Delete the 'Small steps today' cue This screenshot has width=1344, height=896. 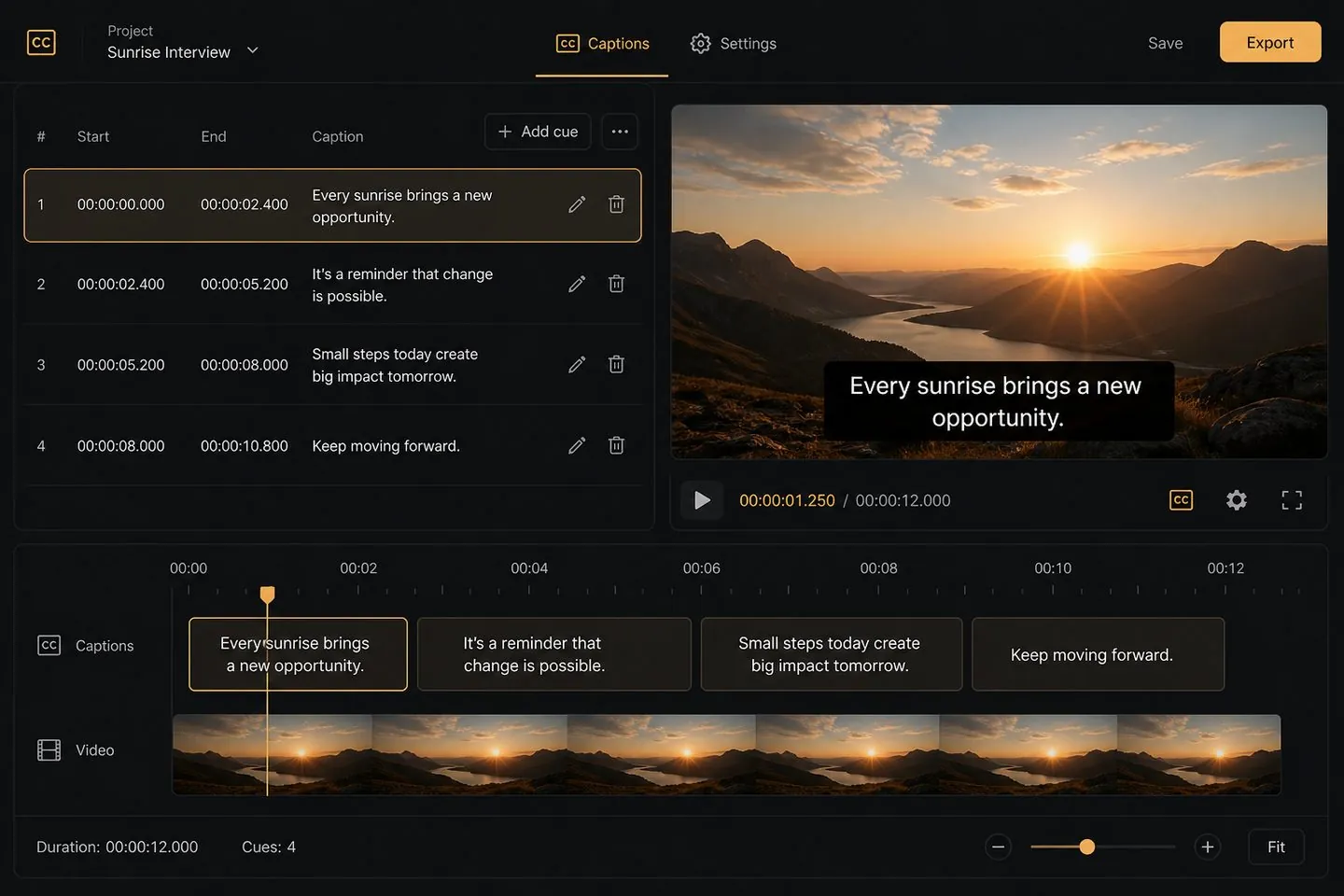[616, 364]
